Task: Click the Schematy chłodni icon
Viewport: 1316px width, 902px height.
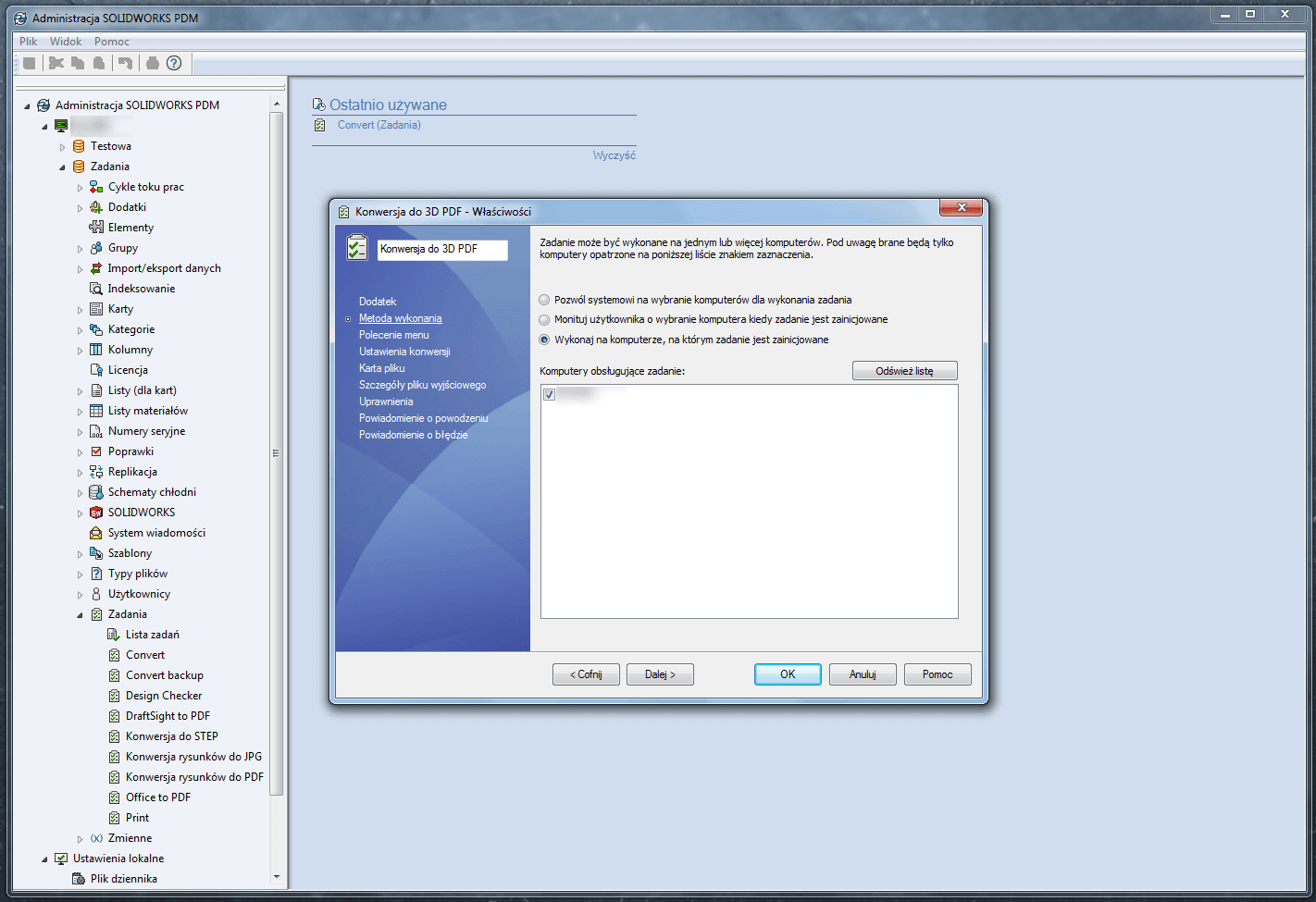Action: [x=95, y=491]
